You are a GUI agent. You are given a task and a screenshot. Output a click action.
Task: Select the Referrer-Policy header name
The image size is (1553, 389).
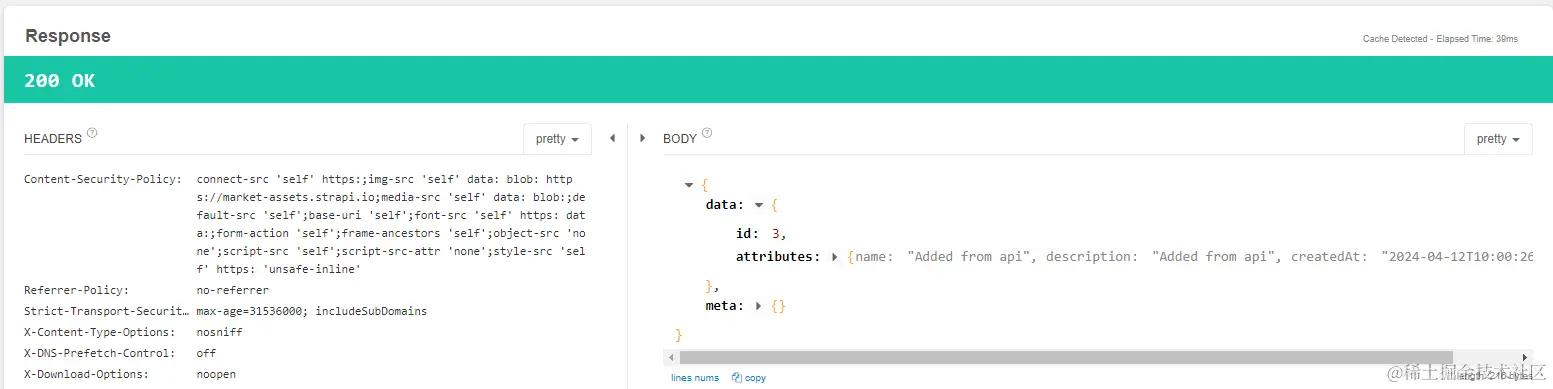point(76,290)
